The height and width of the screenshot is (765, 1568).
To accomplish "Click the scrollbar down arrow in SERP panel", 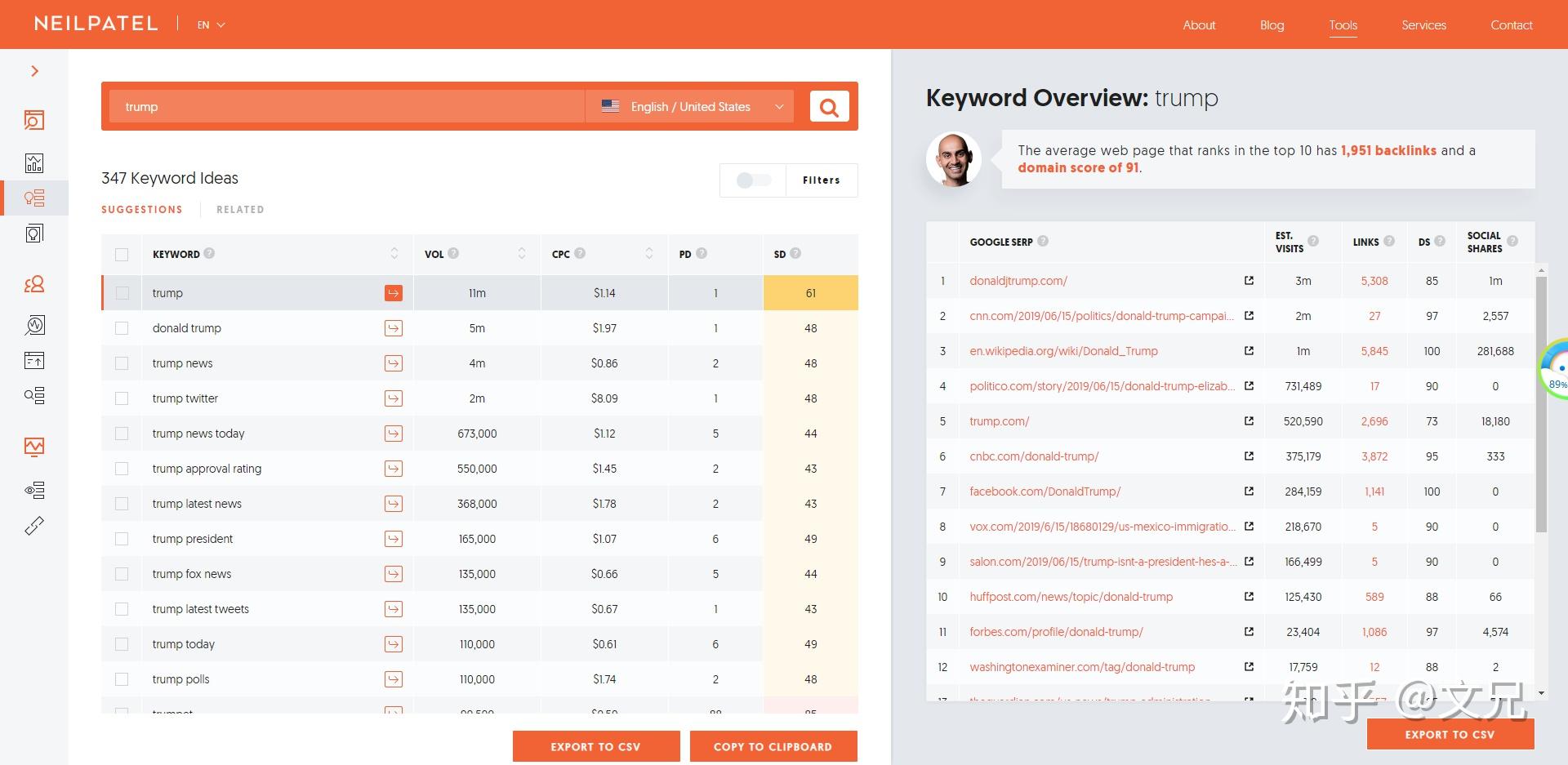I will pyautogui.click(x=1541, y=693).
